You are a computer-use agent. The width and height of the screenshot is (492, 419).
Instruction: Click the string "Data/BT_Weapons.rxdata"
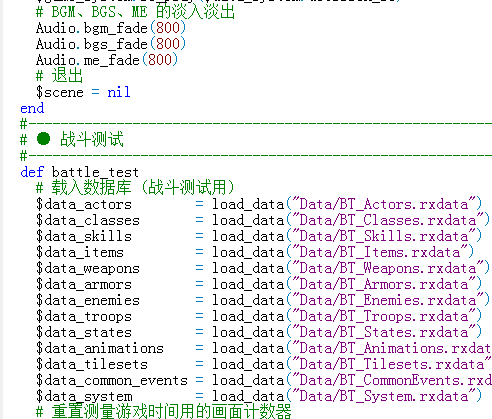(x=387, y=268)
